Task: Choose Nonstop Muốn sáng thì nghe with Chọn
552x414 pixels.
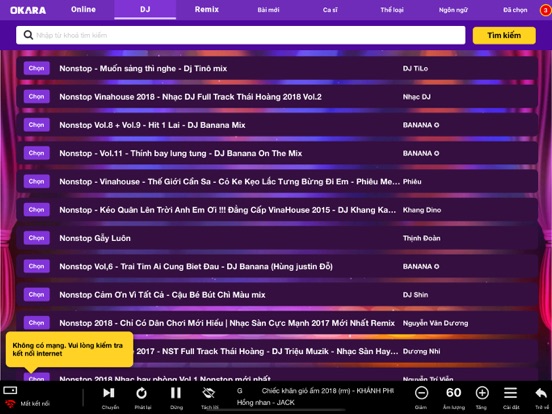Action: click(x=37, y=68)
